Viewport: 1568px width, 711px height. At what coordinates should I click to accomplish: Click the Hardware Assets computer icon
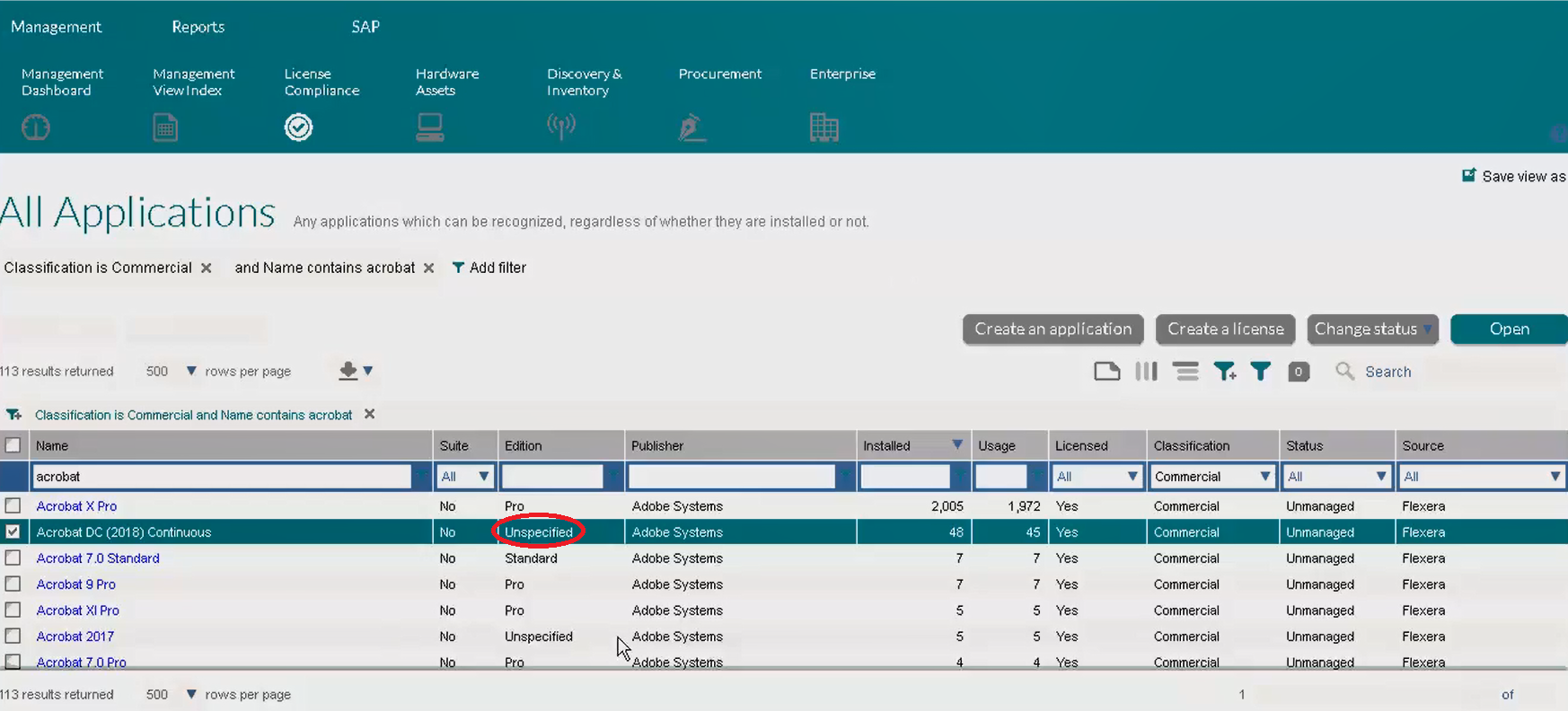pos(430,127)
